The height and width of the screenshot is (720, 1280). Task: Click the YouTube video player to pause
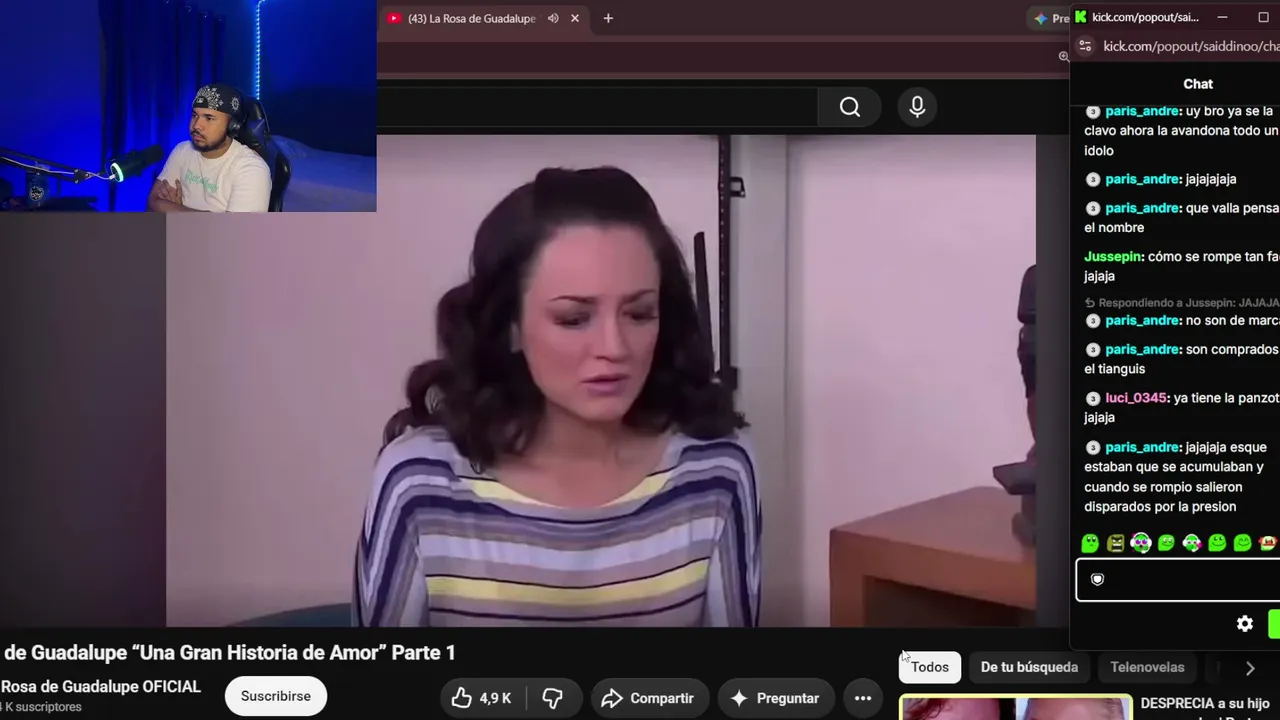pyautogui.click(x=600, y=380)
